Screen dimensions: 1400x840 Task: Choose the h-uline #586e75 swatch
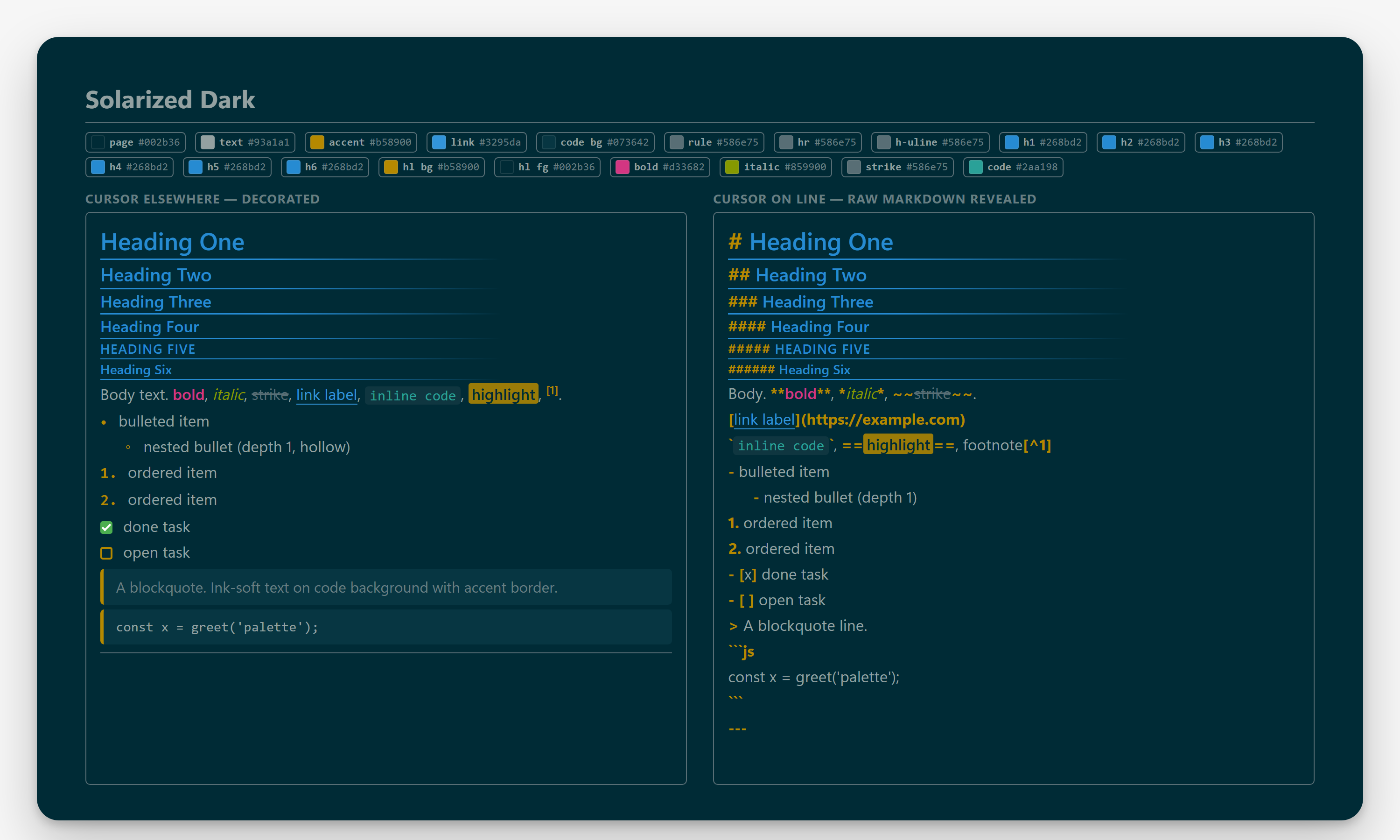click(931, 142)
